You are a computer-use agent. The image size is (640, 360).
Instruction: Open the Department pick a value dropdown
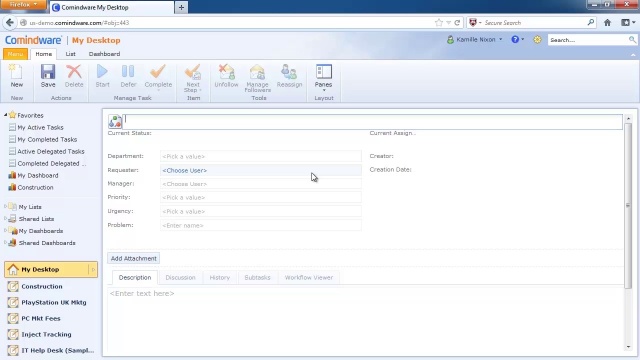pos(260,156)
